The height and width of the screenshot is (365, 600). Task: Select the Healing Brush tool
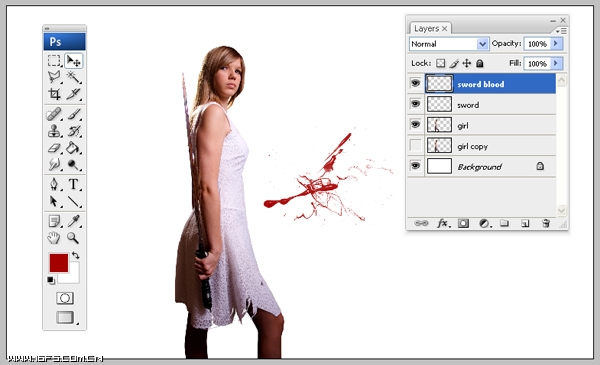coord(54,114)
